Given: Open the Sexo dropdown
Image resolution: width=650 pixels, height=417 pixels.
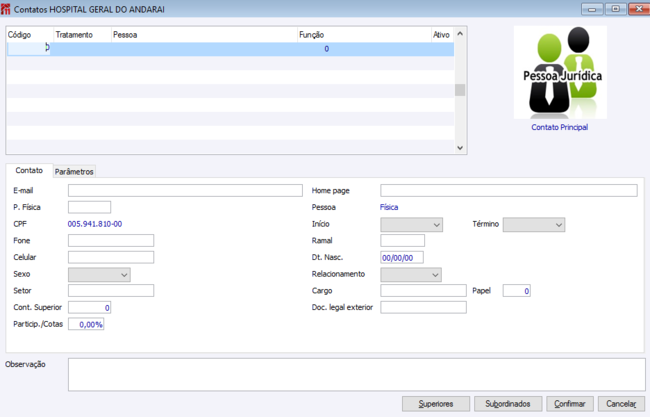Looking at the screenshot, I should point(99,275).
